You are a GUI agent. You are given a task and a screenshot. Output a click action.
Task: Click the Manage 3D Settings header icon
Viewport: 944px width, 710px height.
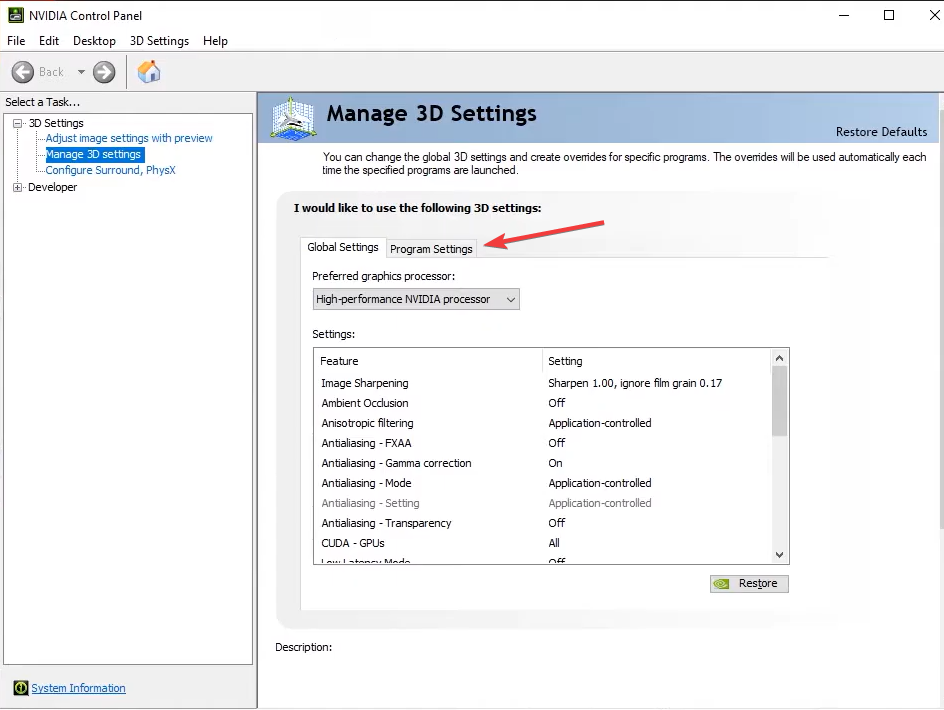[x=293, y=119]
